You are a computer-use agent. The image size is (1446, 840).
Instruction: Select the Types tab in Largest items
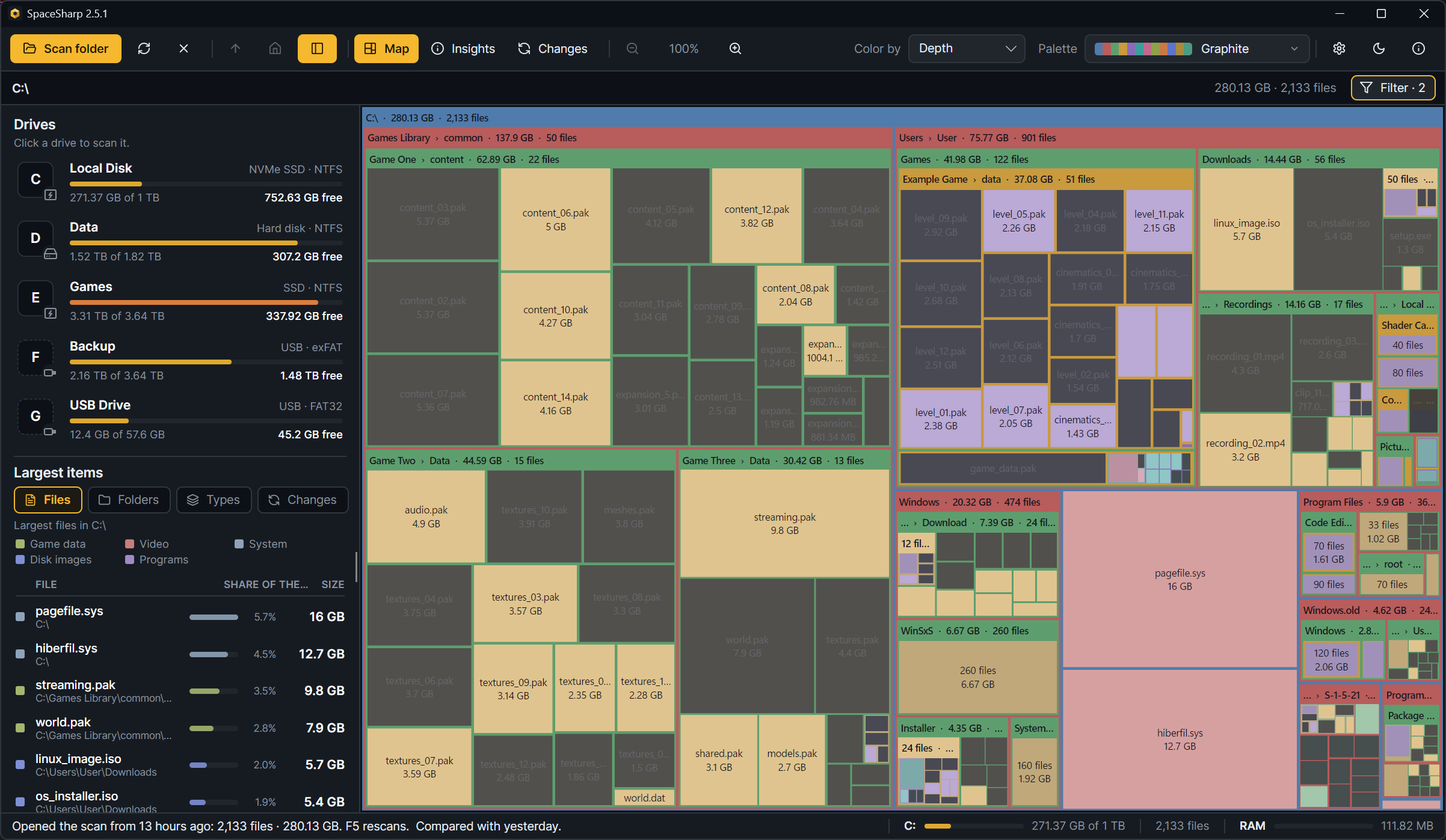click(x=214, y=500)
